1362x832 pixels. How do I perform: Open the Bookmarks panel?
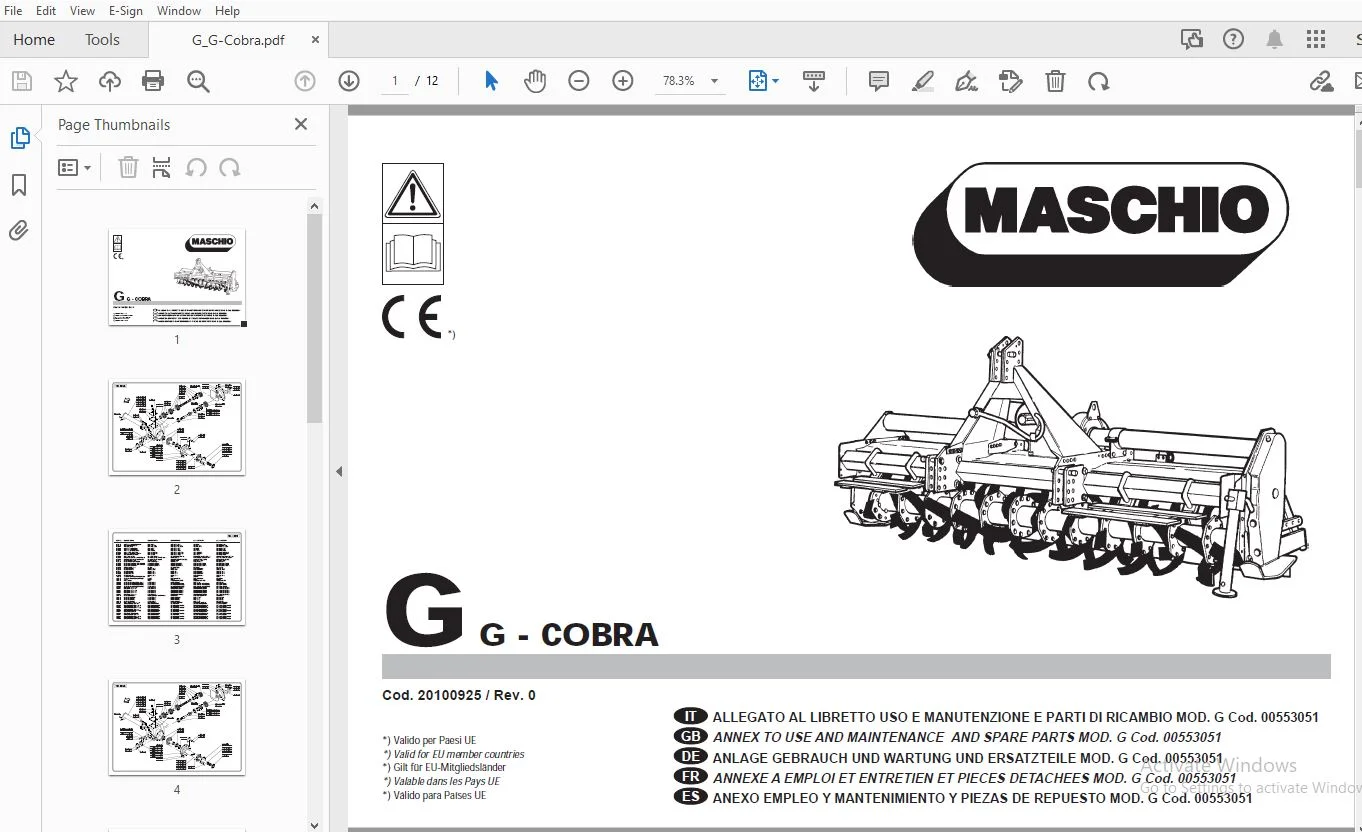(x=19, y=185)
